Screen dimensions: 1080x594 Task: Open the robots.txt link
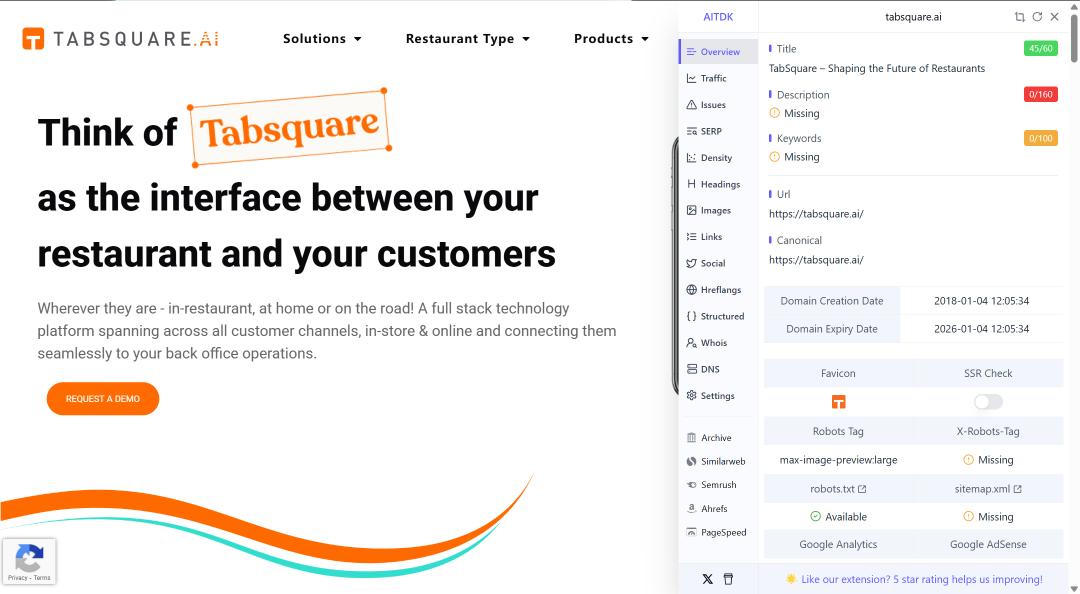click(838, 489)
